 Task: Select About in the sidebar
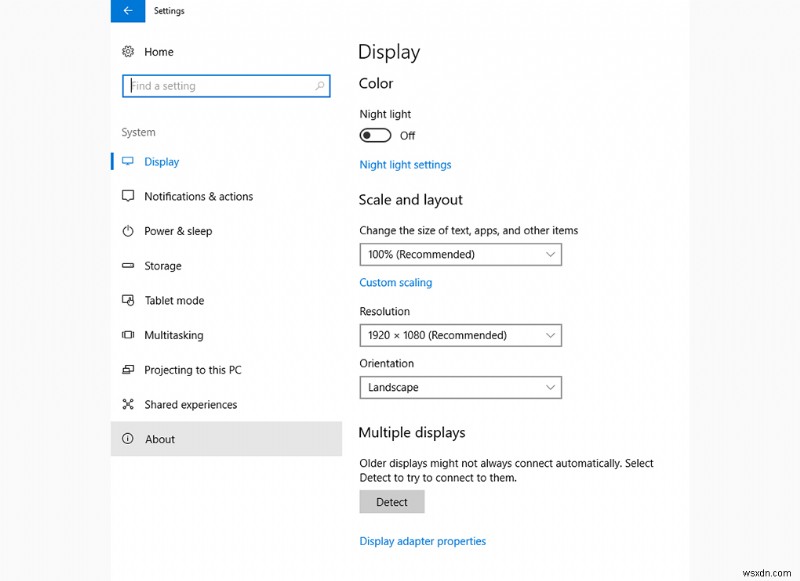160,438
